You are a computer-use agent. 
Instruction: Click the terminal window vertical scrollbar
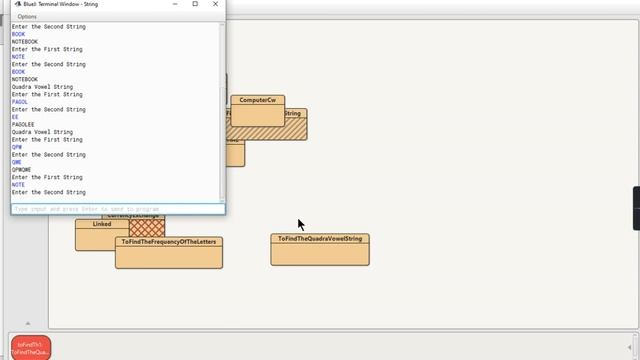(x=222, y=112)
